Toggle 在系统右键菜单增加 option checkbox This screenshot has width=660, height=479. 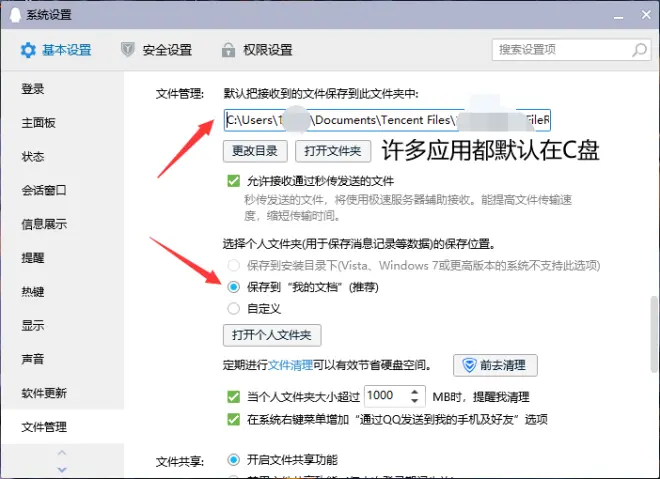(x=234, y=419)
